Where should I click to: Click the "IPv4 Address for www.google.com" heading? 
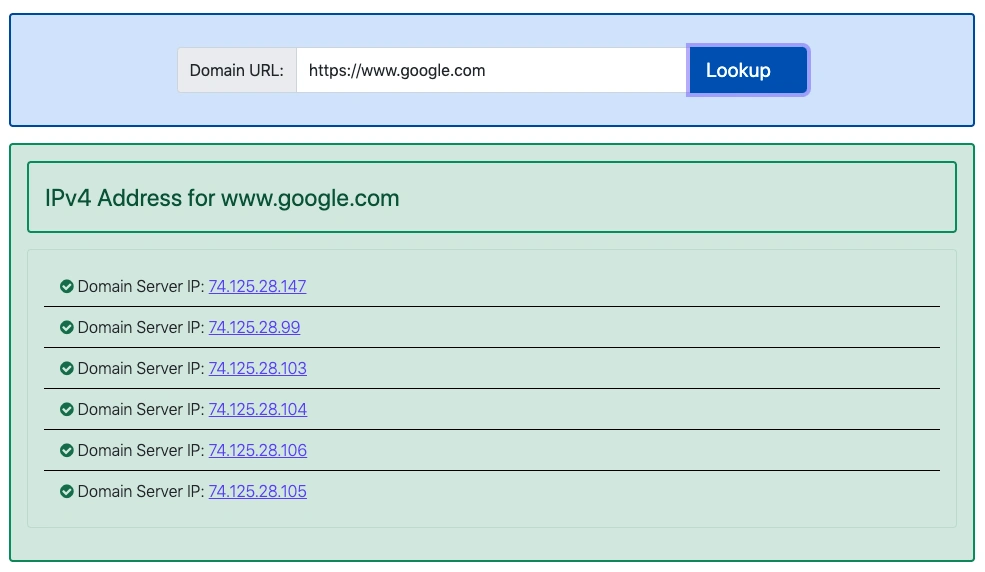point(222,198)
